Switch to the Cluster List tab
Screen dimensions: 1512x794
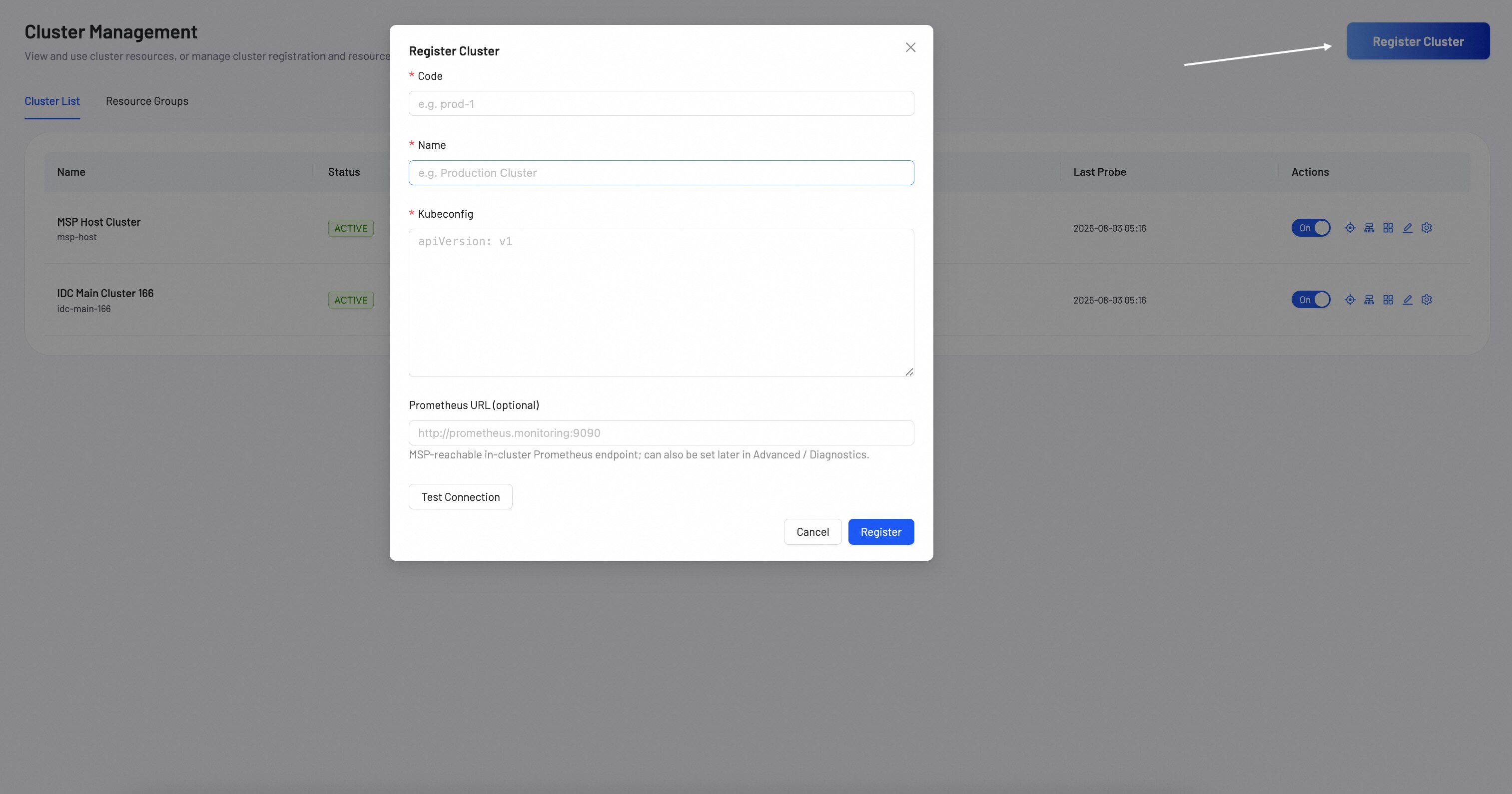(x=52, y=101)
